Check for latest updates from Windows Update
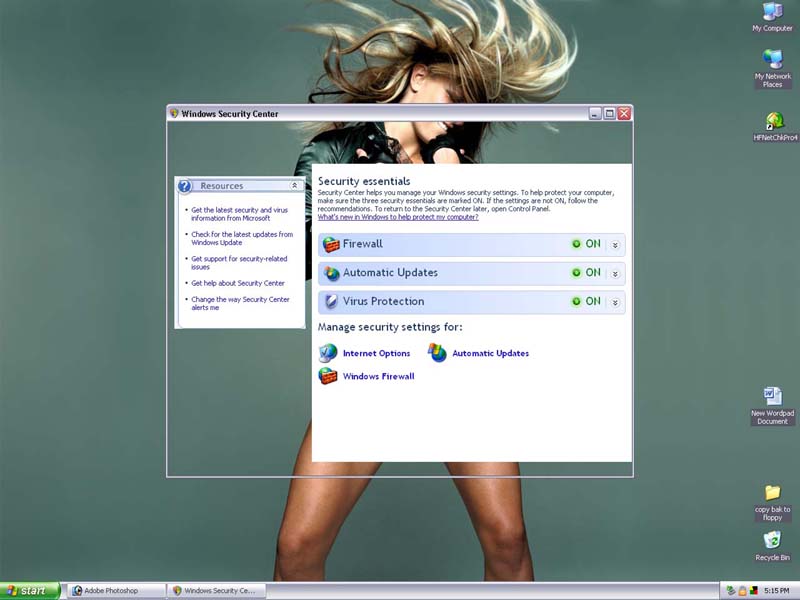 point(242,238)
